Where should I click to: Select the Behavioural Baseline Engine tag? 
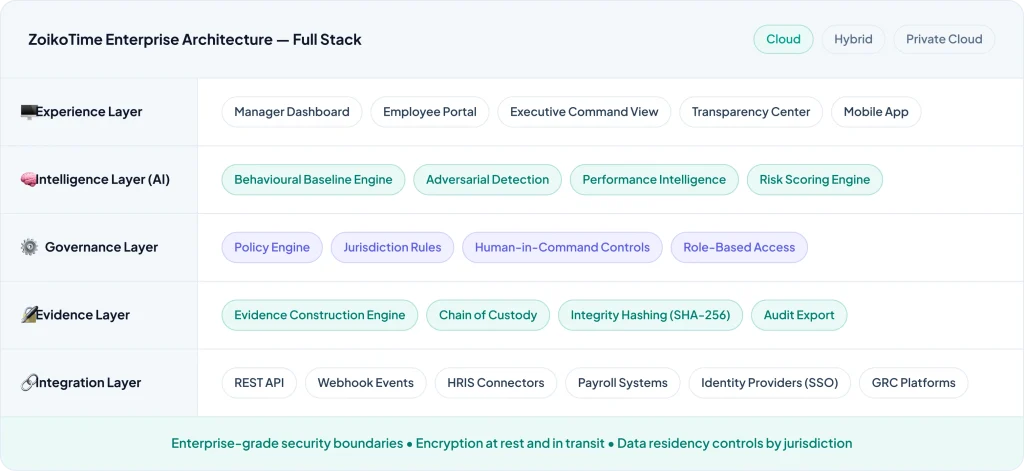(x=313, y=180)
